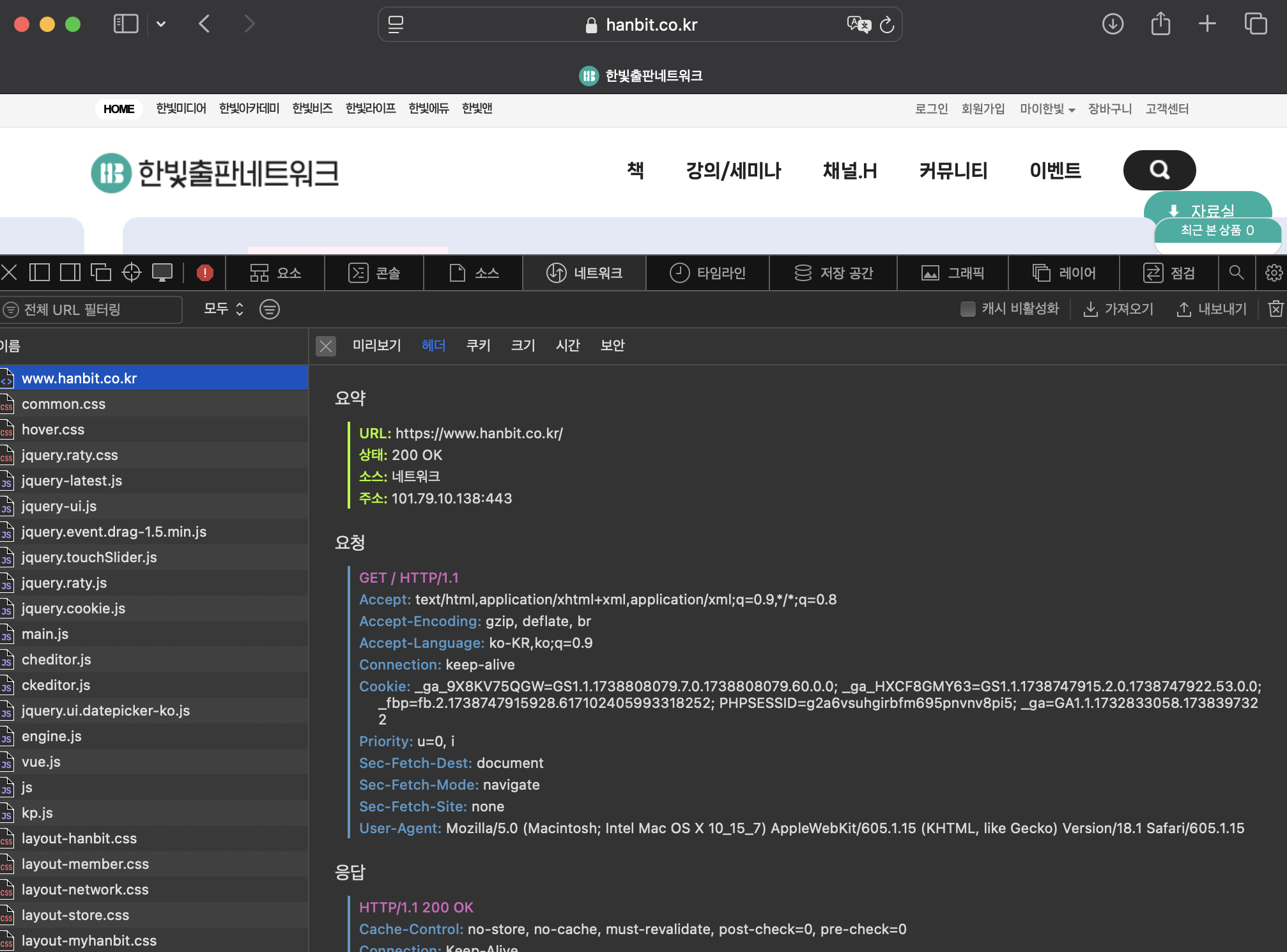Switch to the 점검 tab
Screen dimensions: 1287x952
click(1169, 273)
